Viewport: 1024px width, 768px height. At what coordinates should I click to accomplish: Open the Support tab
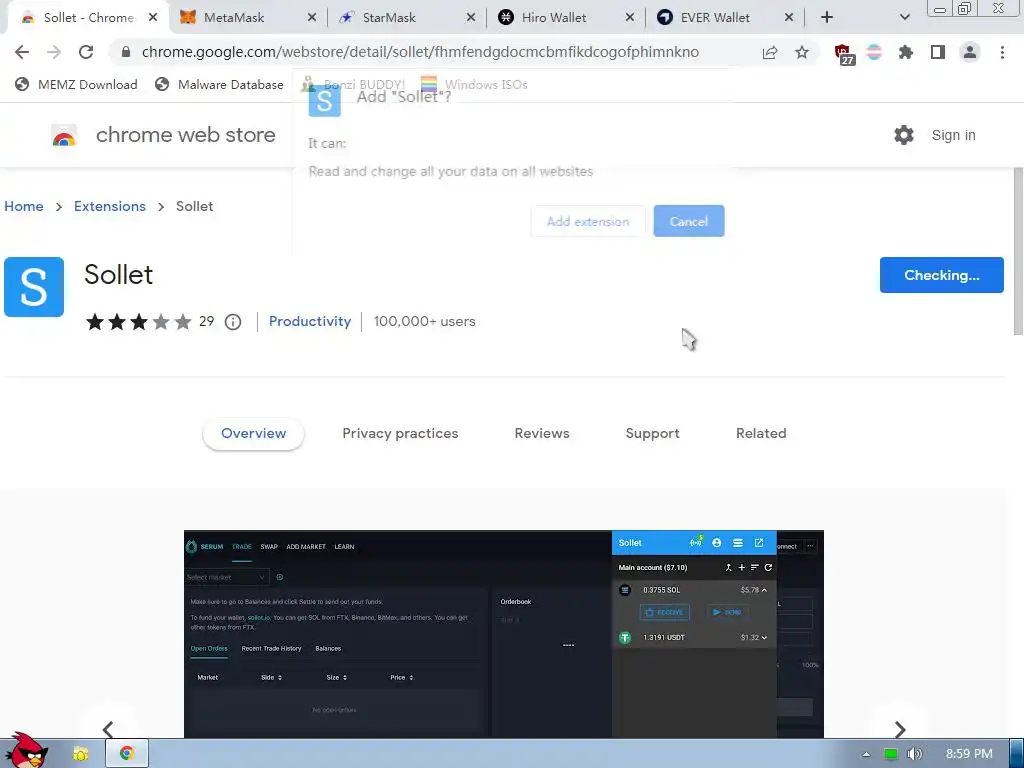[652, 434]
